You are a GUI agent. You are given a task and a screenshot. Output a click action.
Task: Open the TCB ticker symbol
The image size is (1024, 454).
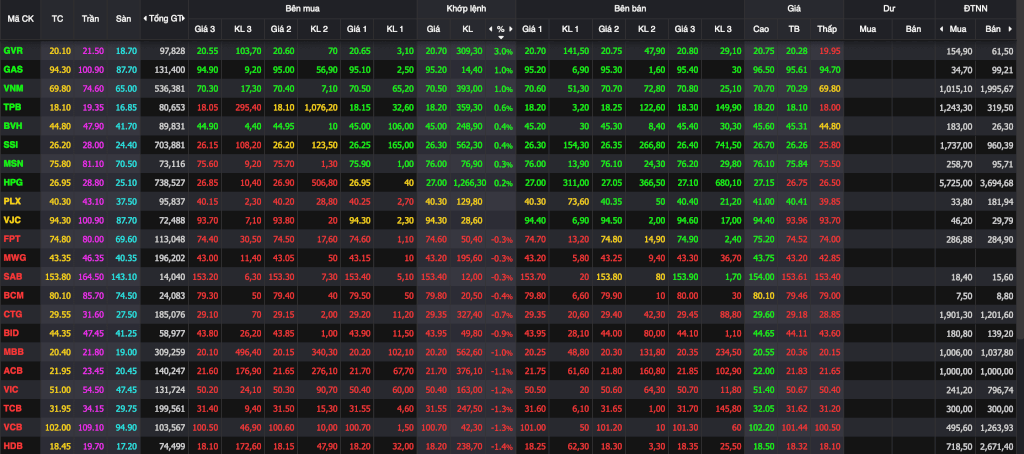12,409
